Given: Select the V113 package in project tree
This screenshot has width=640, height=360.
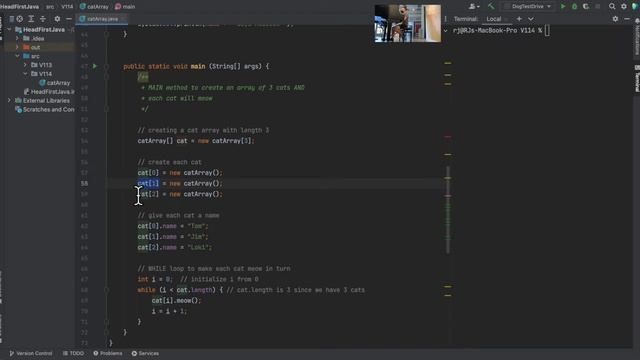Looking at the screenshot, I should [42, 65].
